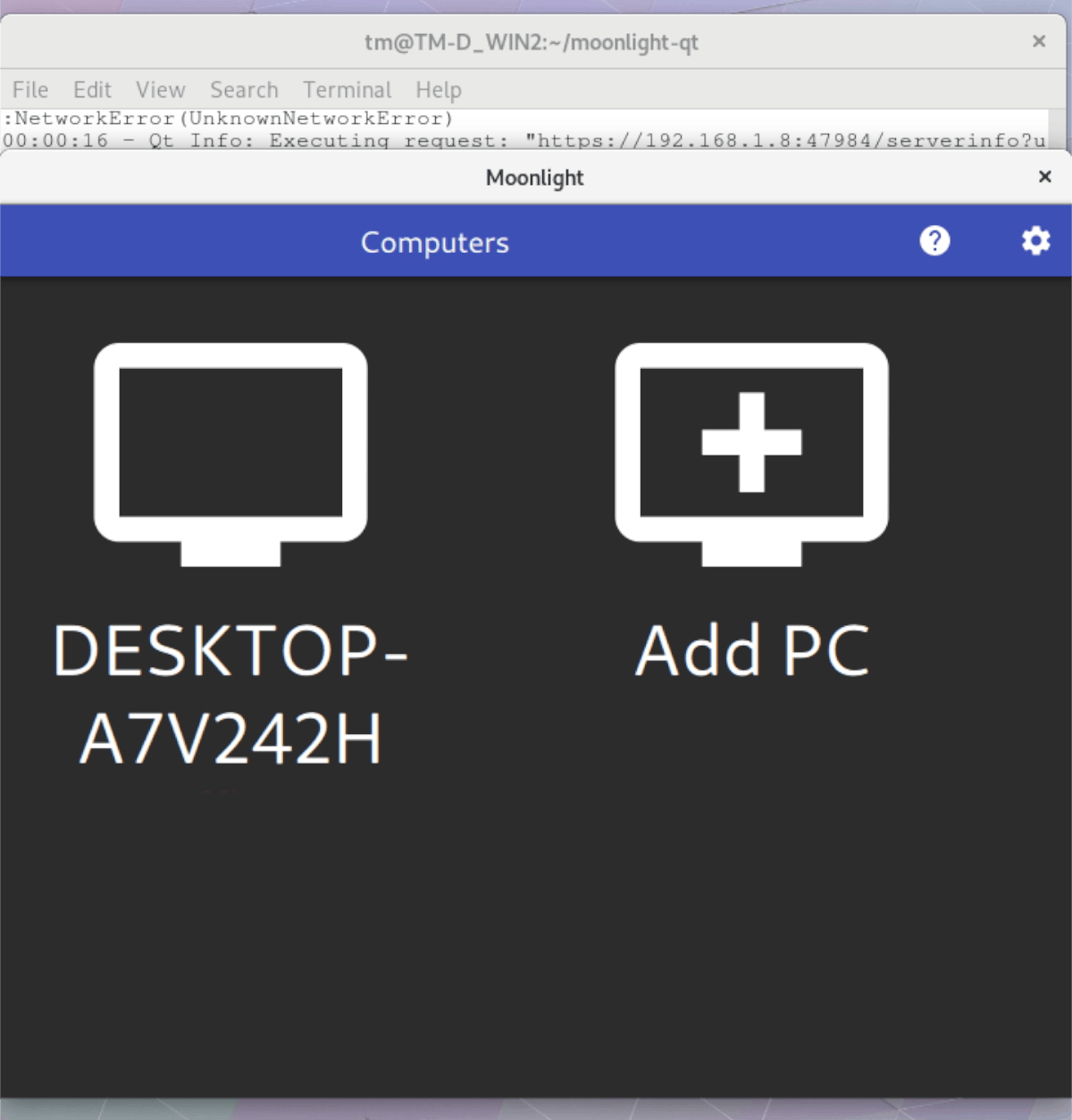Image resolution: width=1072 pixels, height=1120 pixels.
Task: Open the Search menu in the terminal window
Action: point(243,89)
